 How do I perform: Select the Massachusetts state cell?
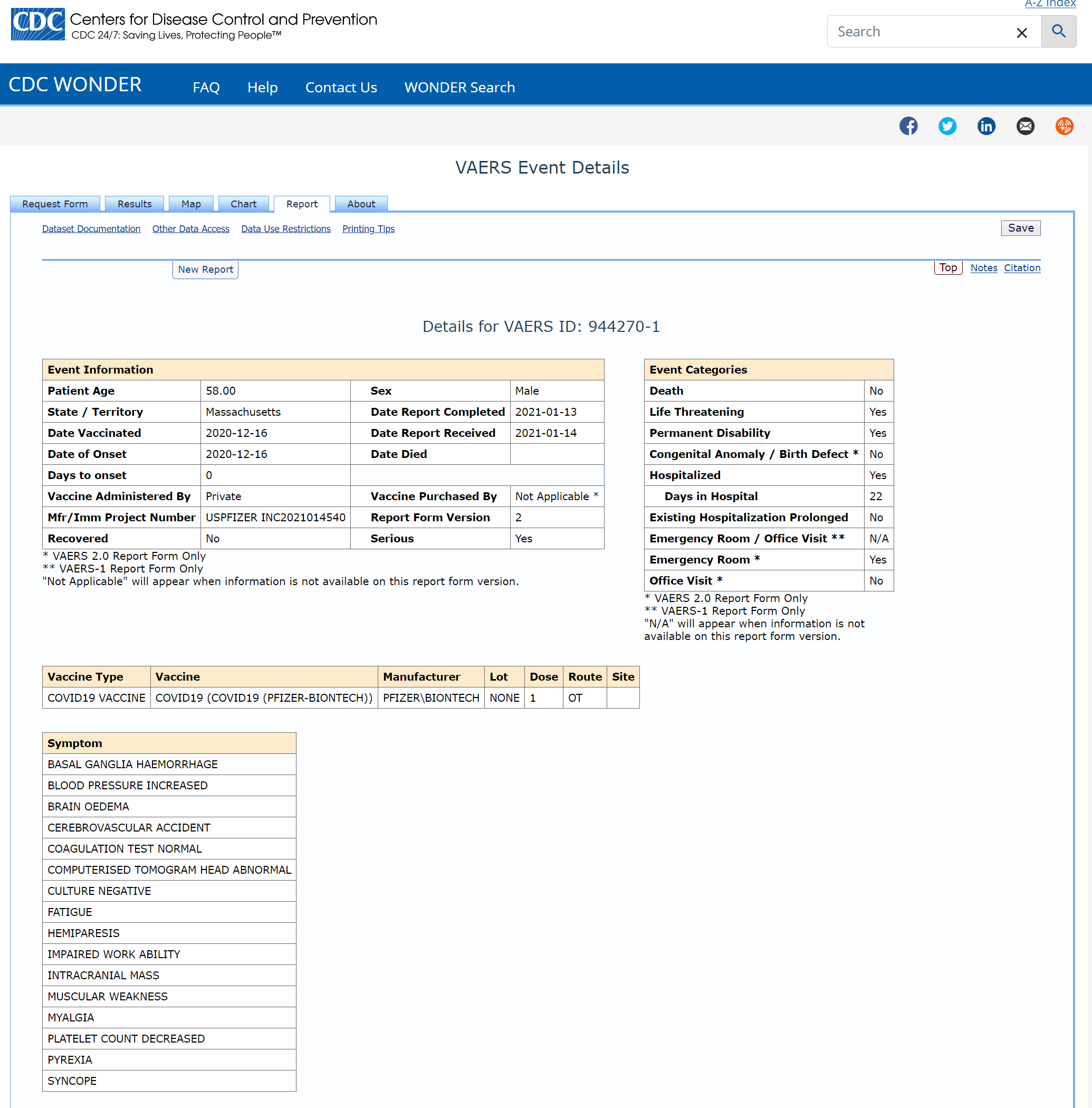pos(275,412)
